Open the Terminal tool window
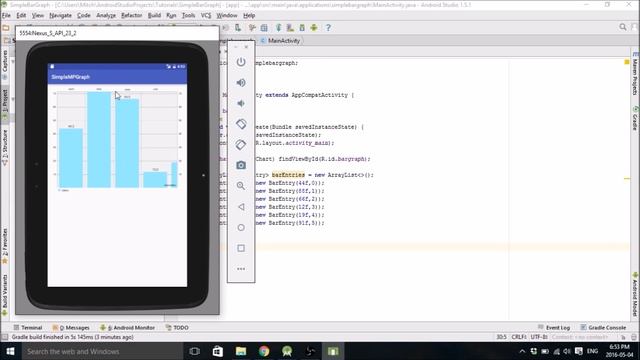This screenshot has height=360, width=640. (x=28, y=328)
